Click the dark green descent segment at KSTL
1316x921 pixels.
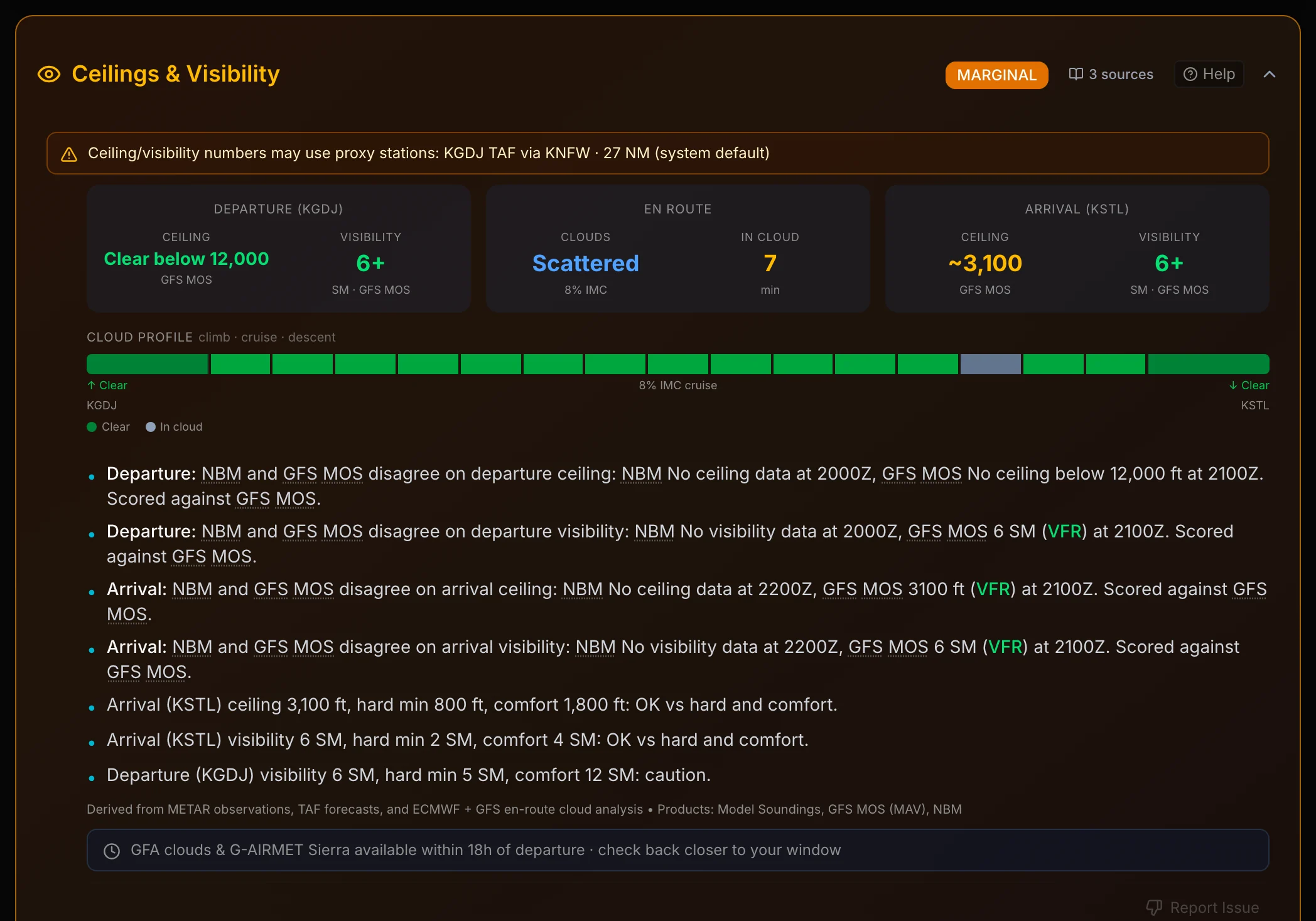point(1209,364)
